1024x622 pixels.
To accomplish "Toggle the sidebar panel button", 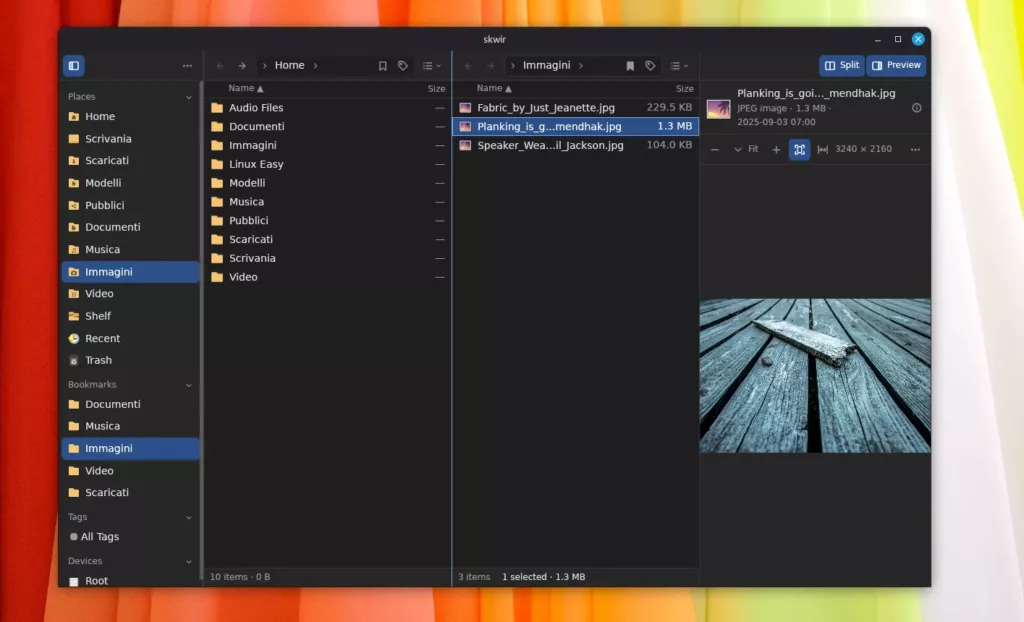I will (x=74, y=65).
